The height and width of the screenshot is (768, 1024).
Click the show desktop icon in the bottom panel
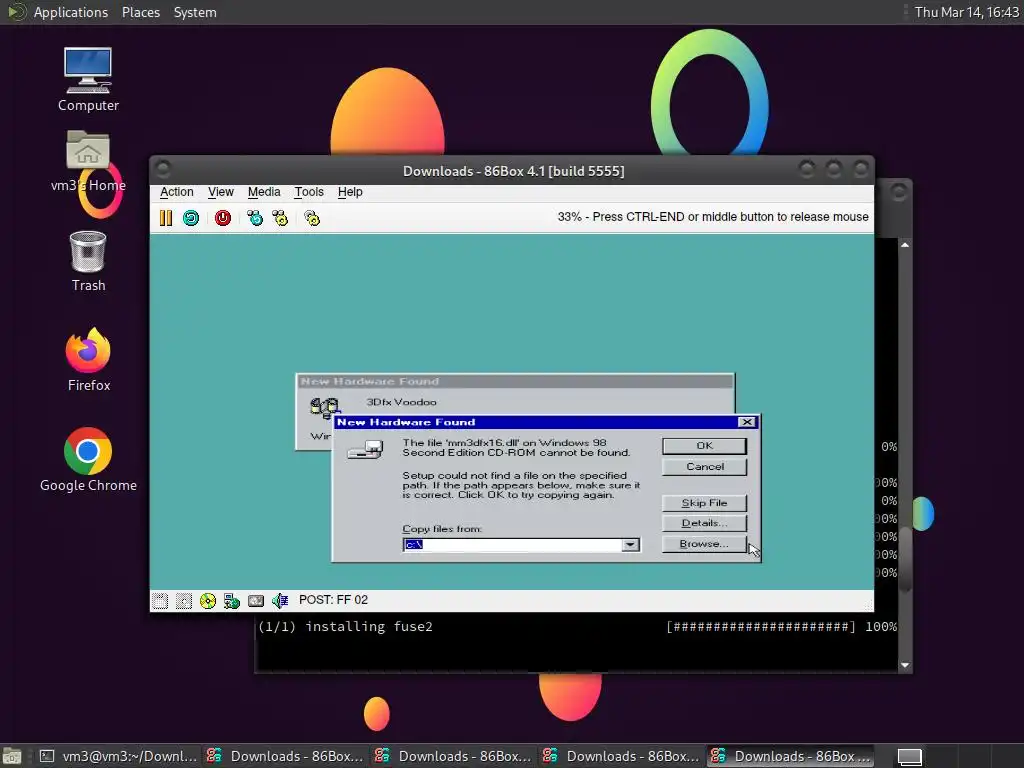click(x=11, y=756)
